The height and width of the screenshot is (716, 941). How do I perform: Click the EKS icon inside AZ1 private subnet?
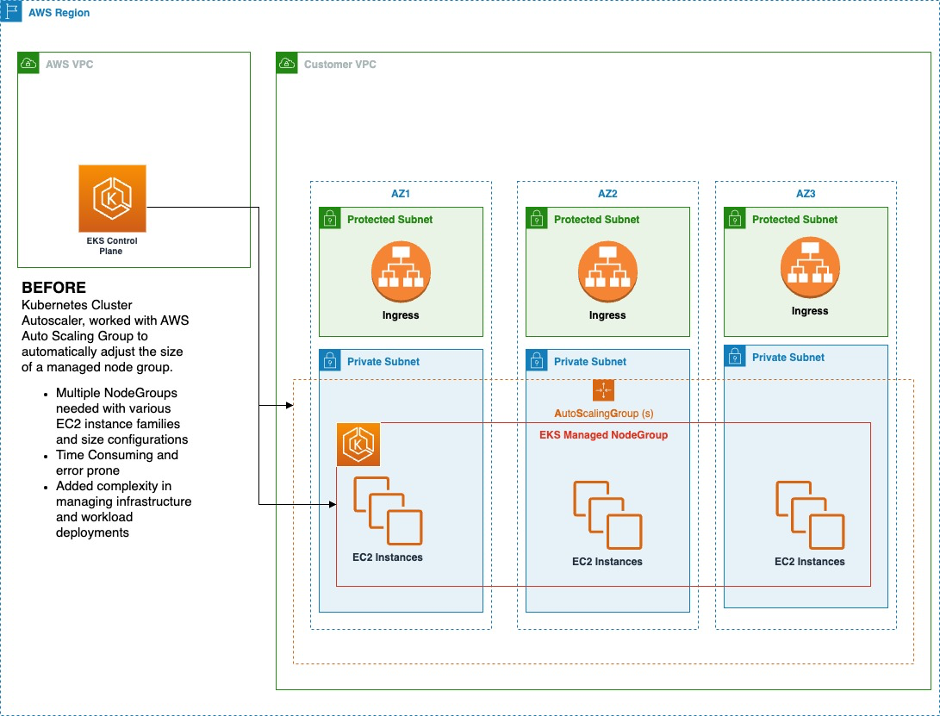pos(357,444)
